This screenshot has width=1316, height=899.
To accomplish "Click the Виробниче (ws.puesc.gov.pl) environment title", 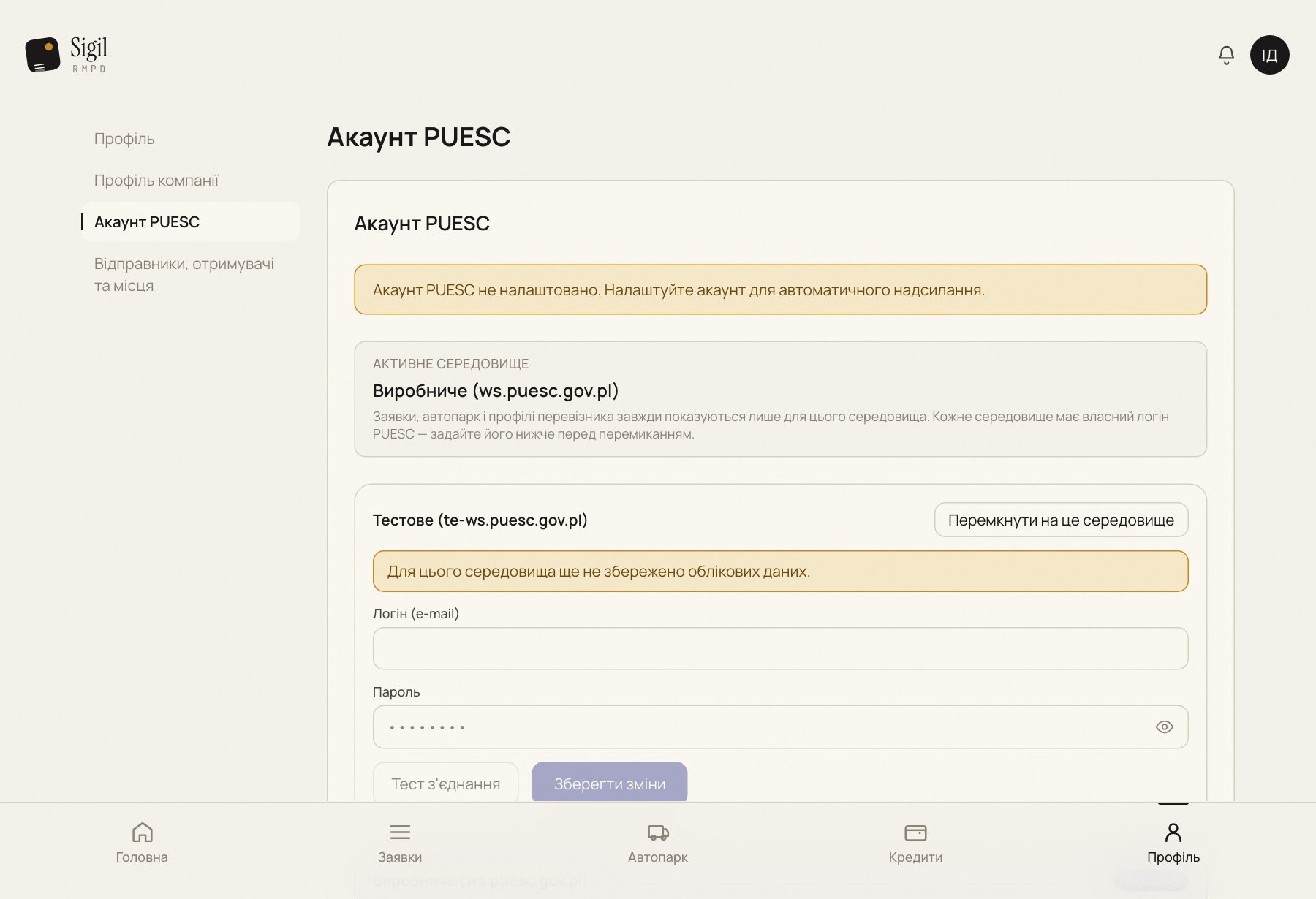I will (x=496, y=390).
